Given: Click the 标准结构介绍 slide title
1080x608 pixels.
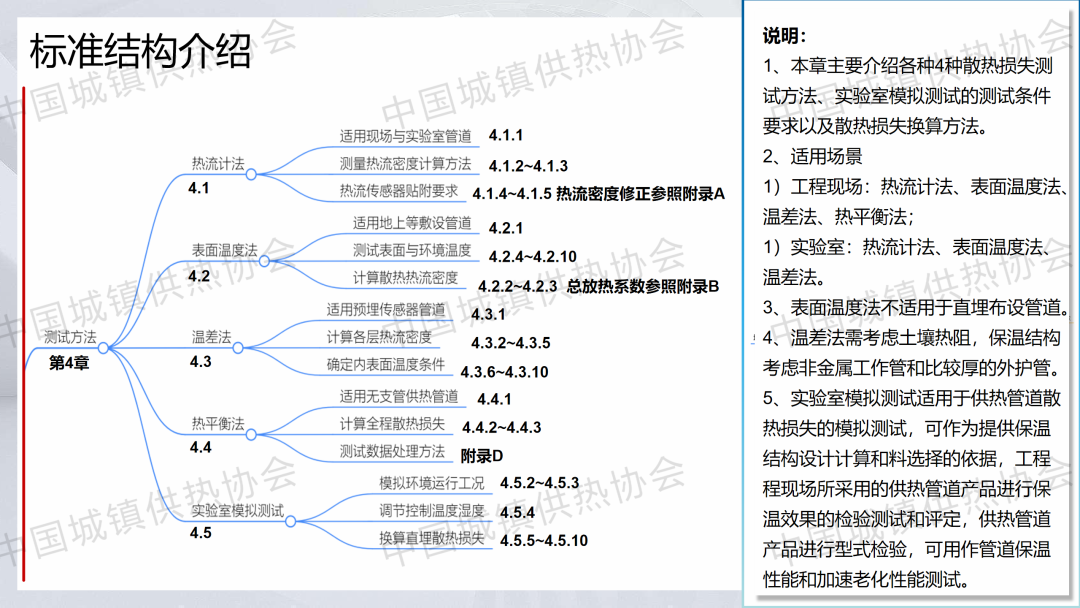Looking at the screenshot, I should click(x=140, y=50).
